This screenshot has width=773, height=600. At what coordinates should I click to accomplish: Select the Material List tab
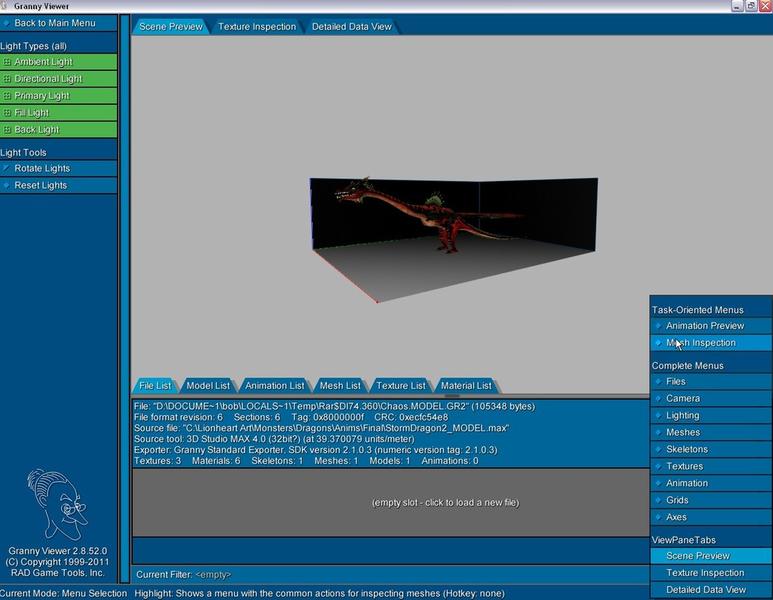click(x=466, y=386)
